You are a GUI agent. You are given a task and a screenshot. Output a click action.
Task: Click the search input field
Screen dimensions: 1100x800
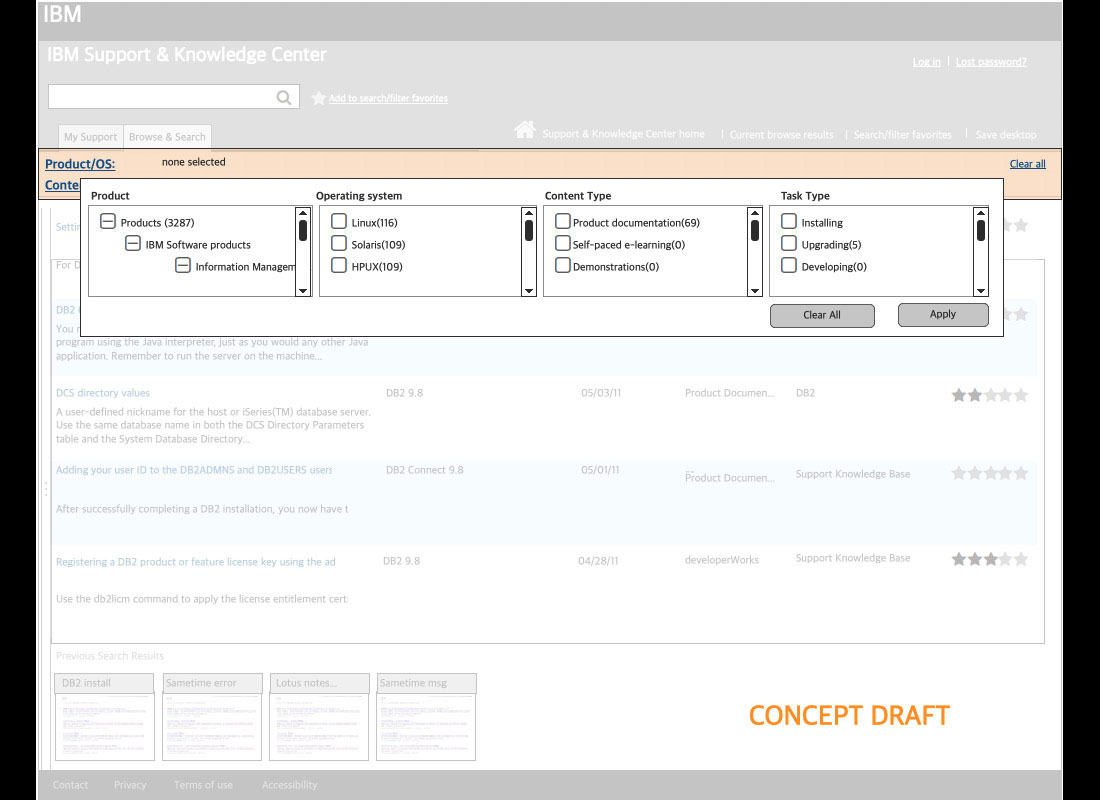(x=160, y=97)
